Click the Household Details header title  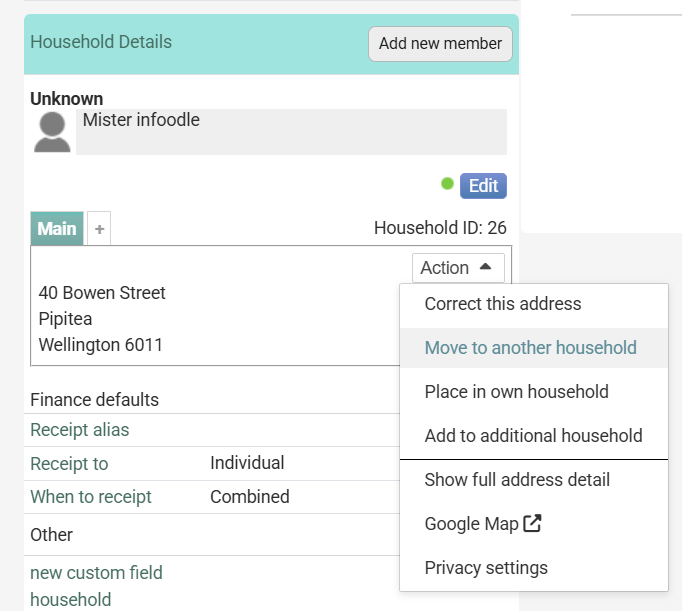click(101, 42)
